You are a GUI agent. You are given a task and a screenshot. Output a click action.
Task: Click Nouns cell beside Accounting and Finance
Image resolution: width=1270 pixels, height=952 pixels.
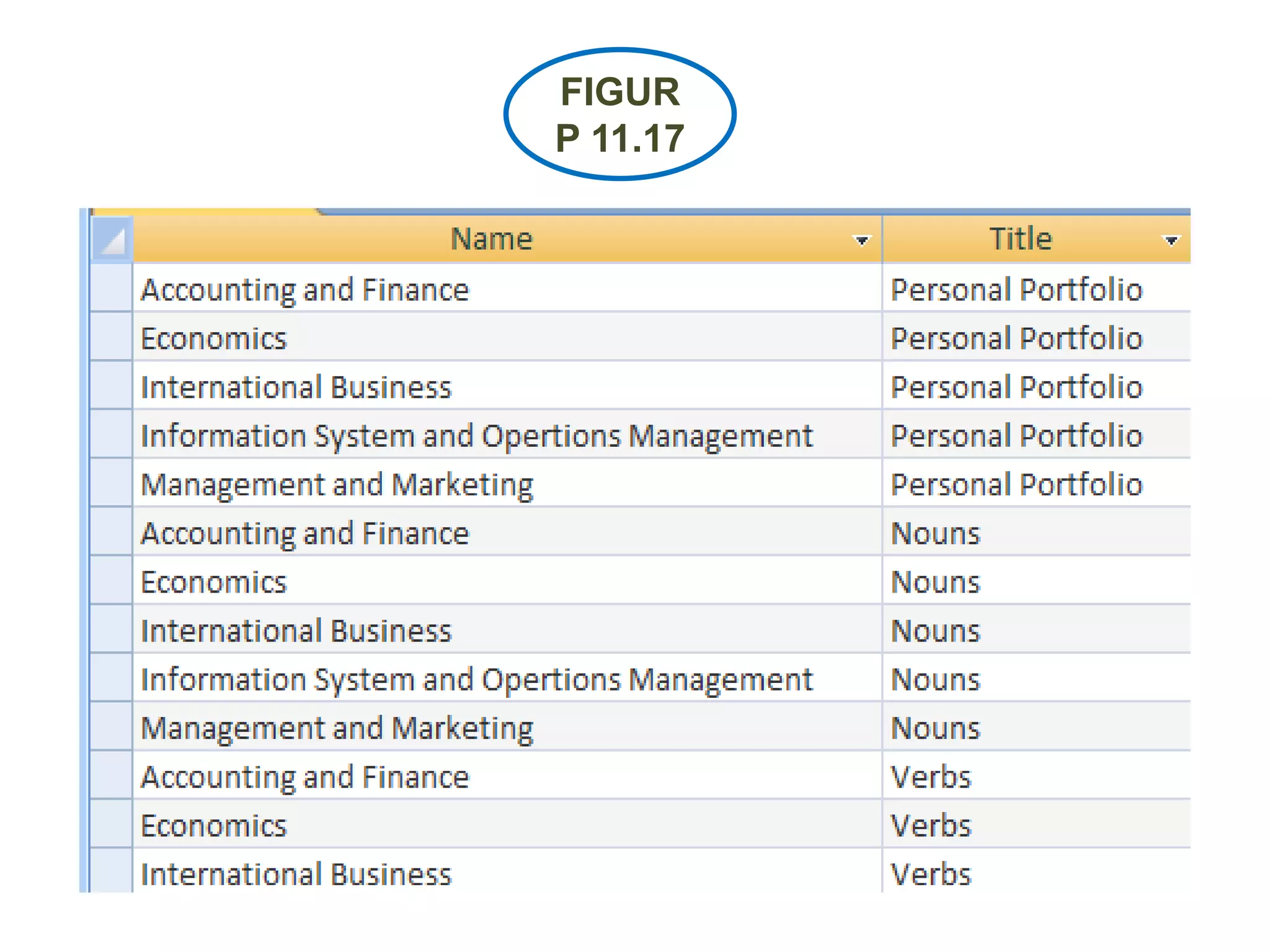pyautogui.click(x=936, y=534)
